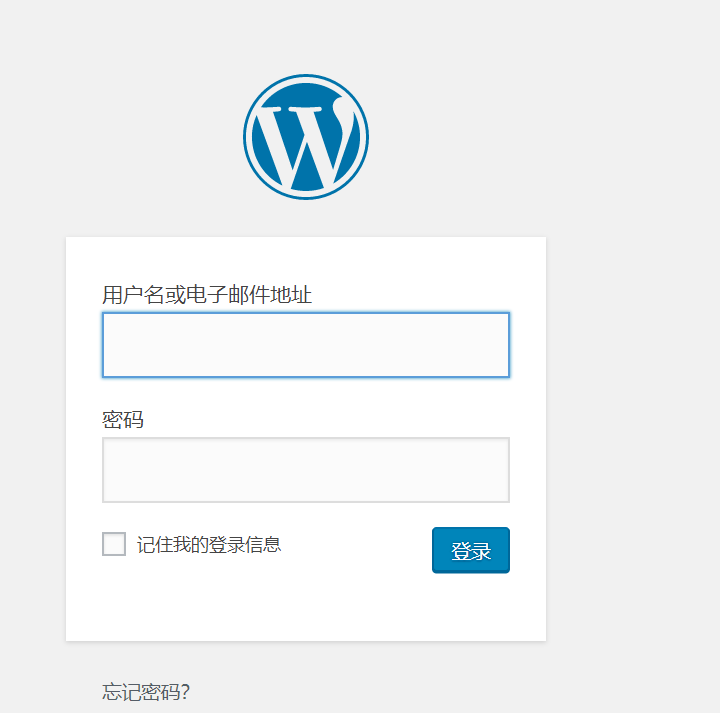Image resolution: width=720 pixels, height=713 pixels.
Task: Toggle the remember-me checkbox box
Action: point(114,544)
